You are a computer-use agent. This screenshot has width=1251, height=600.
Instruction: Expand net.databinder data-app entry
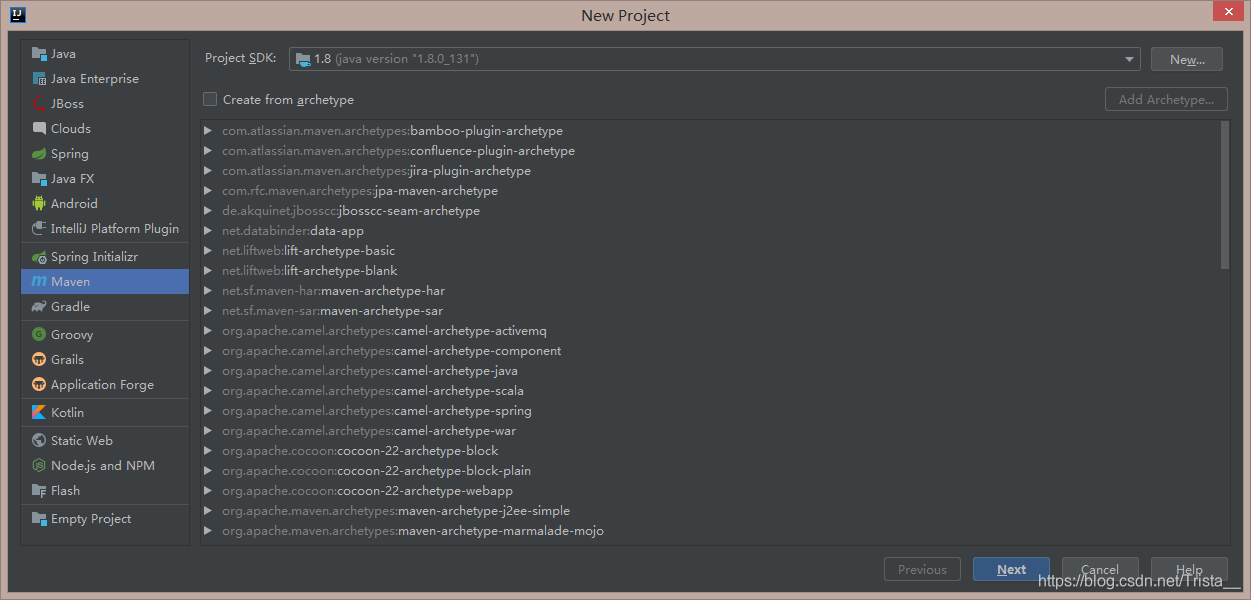point(208,231)
